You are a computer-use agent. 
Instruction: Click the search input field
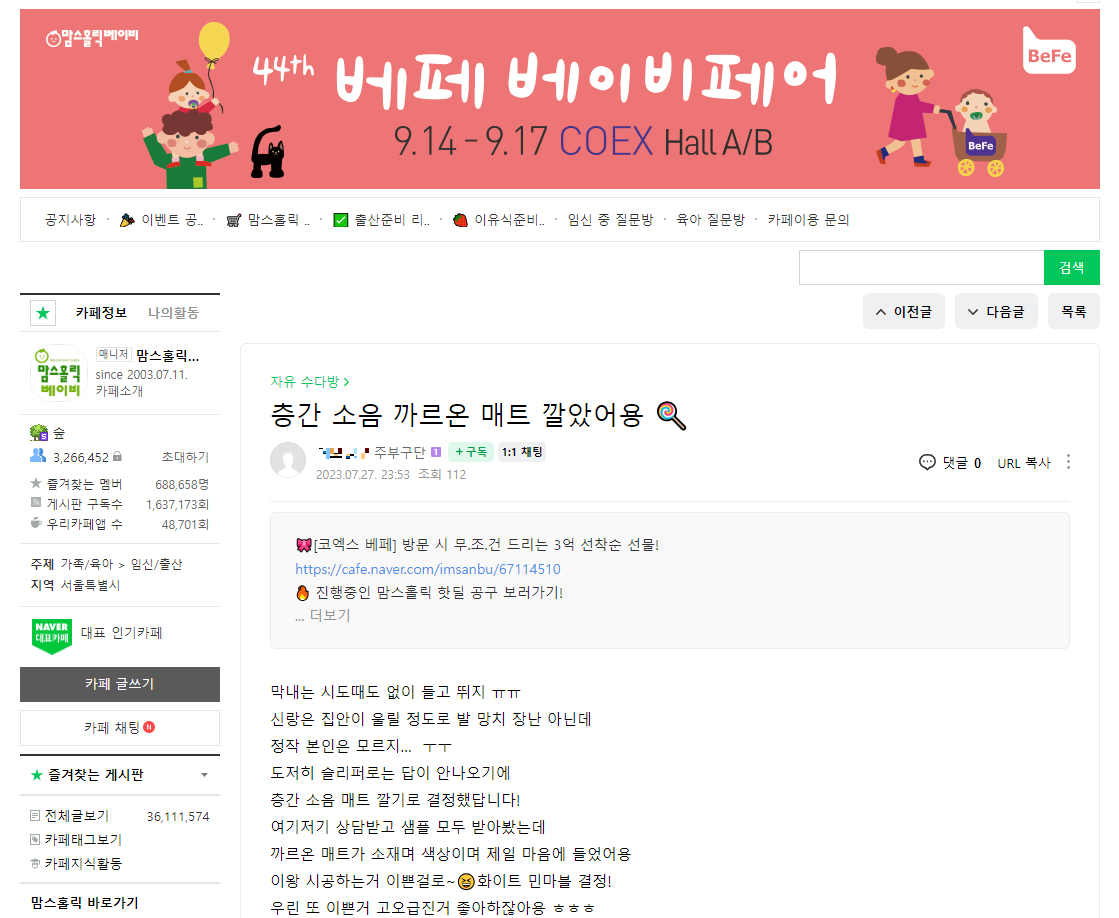coord(921,268)
